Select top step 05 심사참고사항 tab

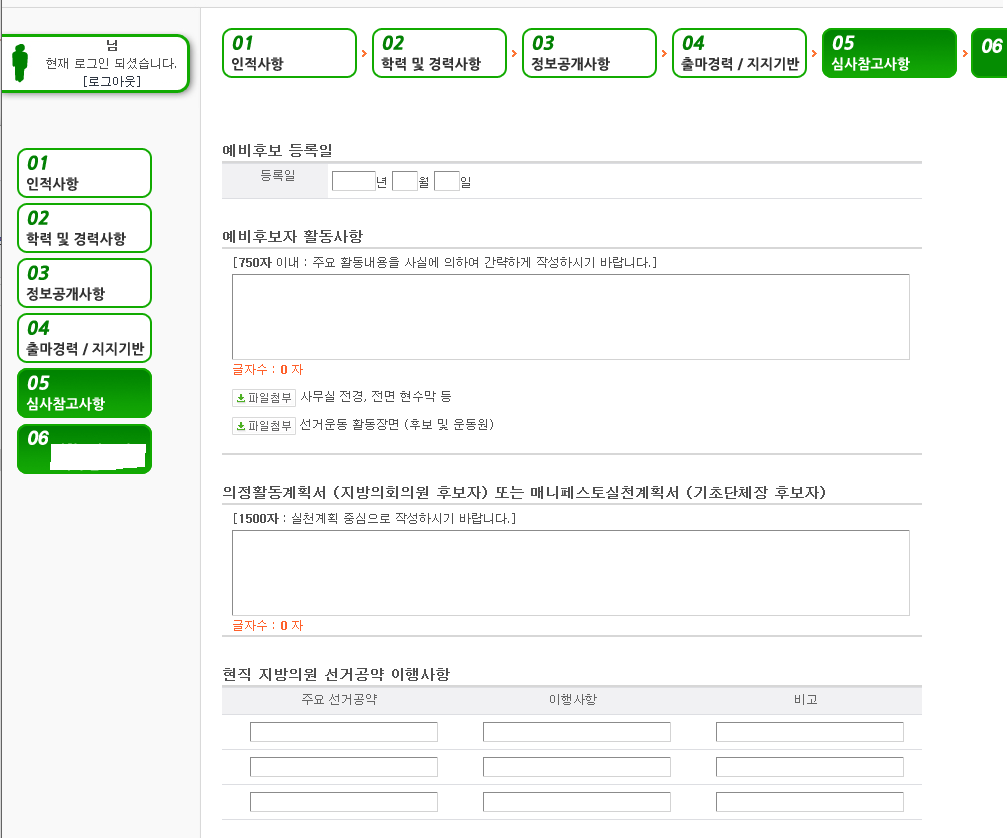click(889, 53)
